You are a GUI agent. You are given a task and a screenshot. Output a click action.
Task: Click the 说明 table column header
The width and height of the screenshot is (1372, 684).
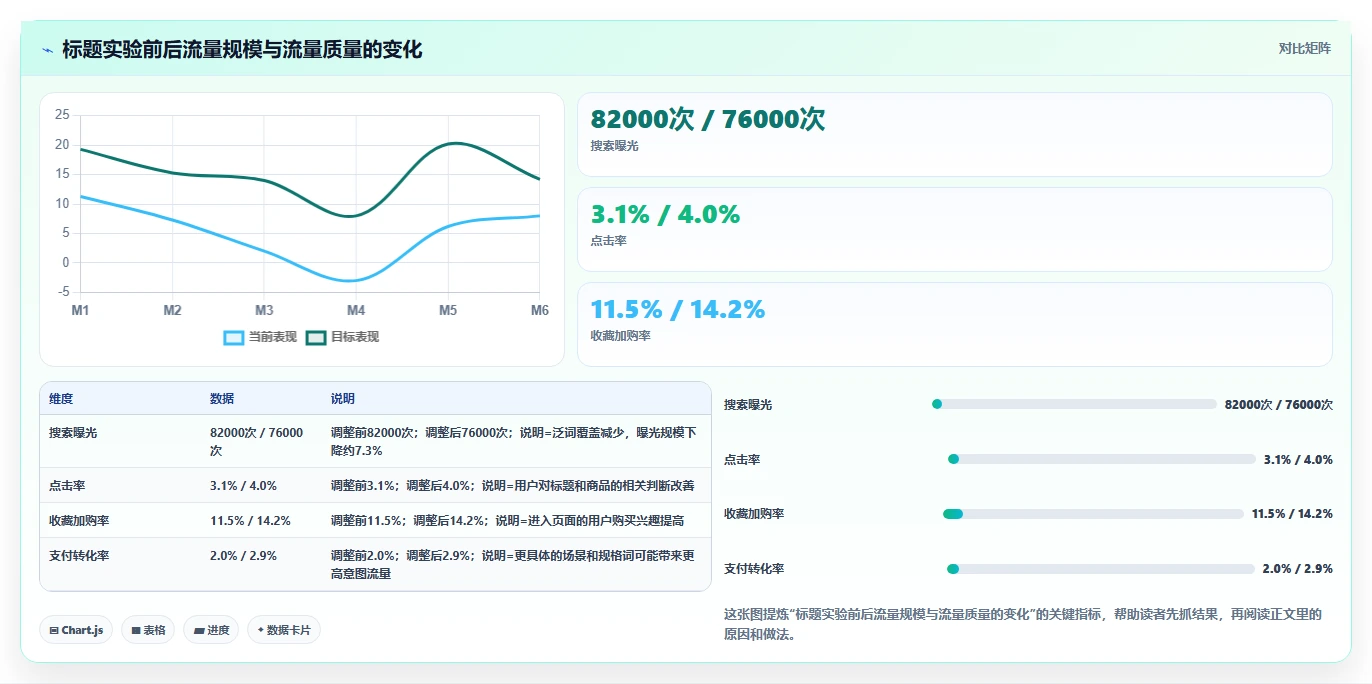516,398
